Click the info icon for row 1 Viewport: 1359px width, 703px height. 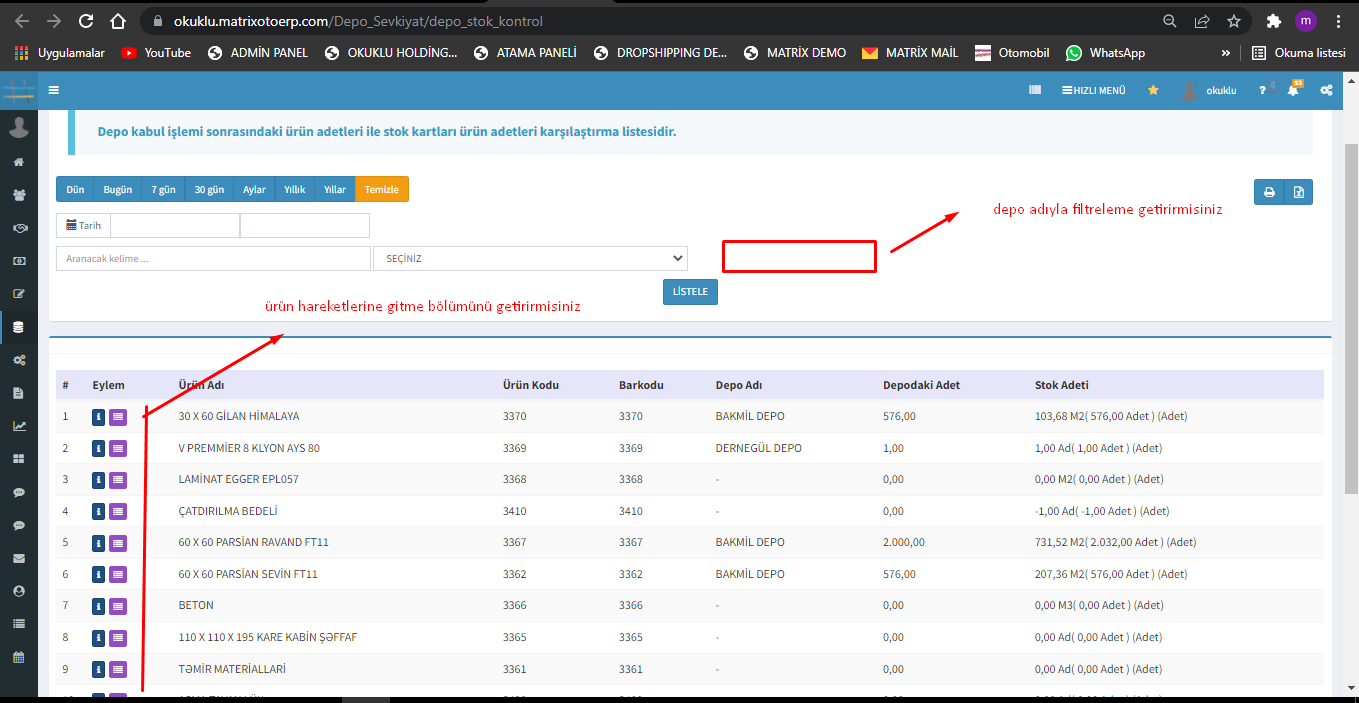(99, 416)
